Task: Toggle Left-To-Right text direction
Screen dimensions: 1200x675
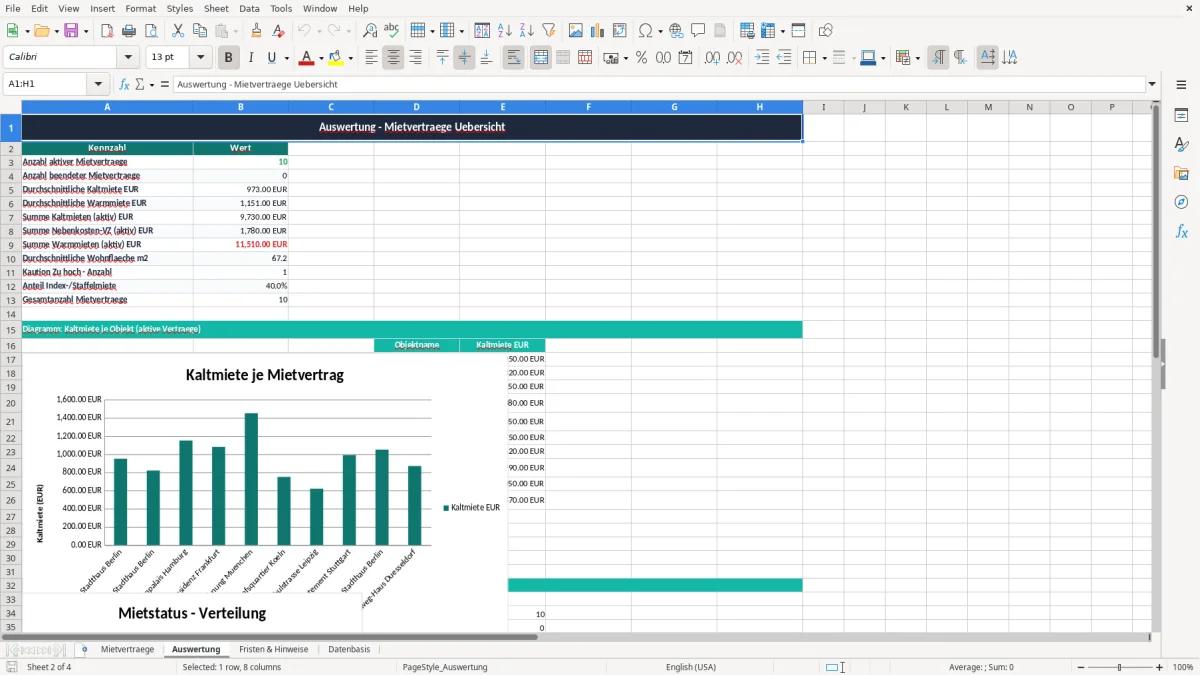Action: [938, 58]
